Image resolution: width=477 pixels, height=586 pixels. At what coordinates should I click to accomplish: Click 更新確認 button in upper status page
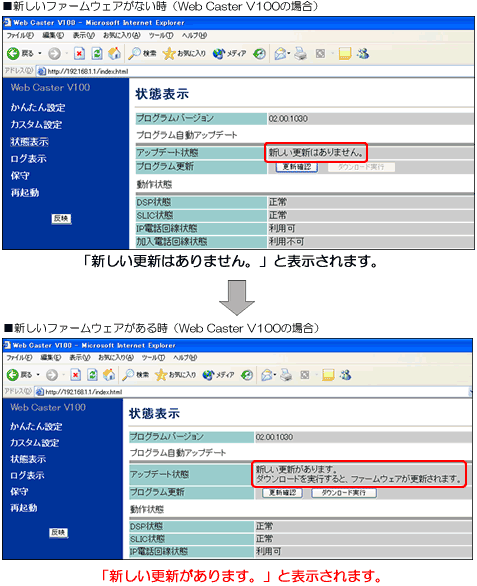(x=297, y=167)
